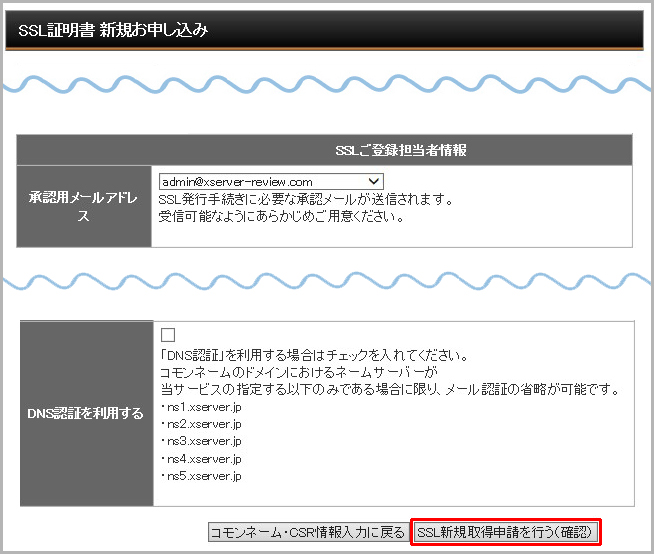Click the SSL発行手続き approval mail notice text
The image size is (654, 554).
point(306,199)
